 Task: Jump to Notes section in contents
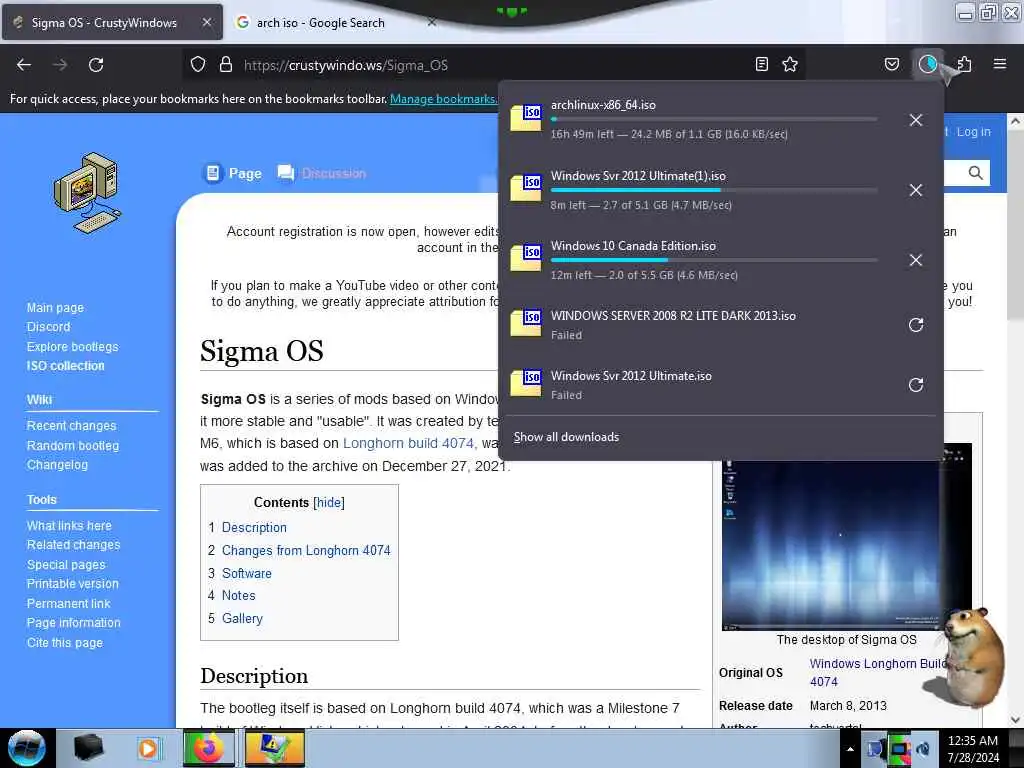tap(238, 596)
